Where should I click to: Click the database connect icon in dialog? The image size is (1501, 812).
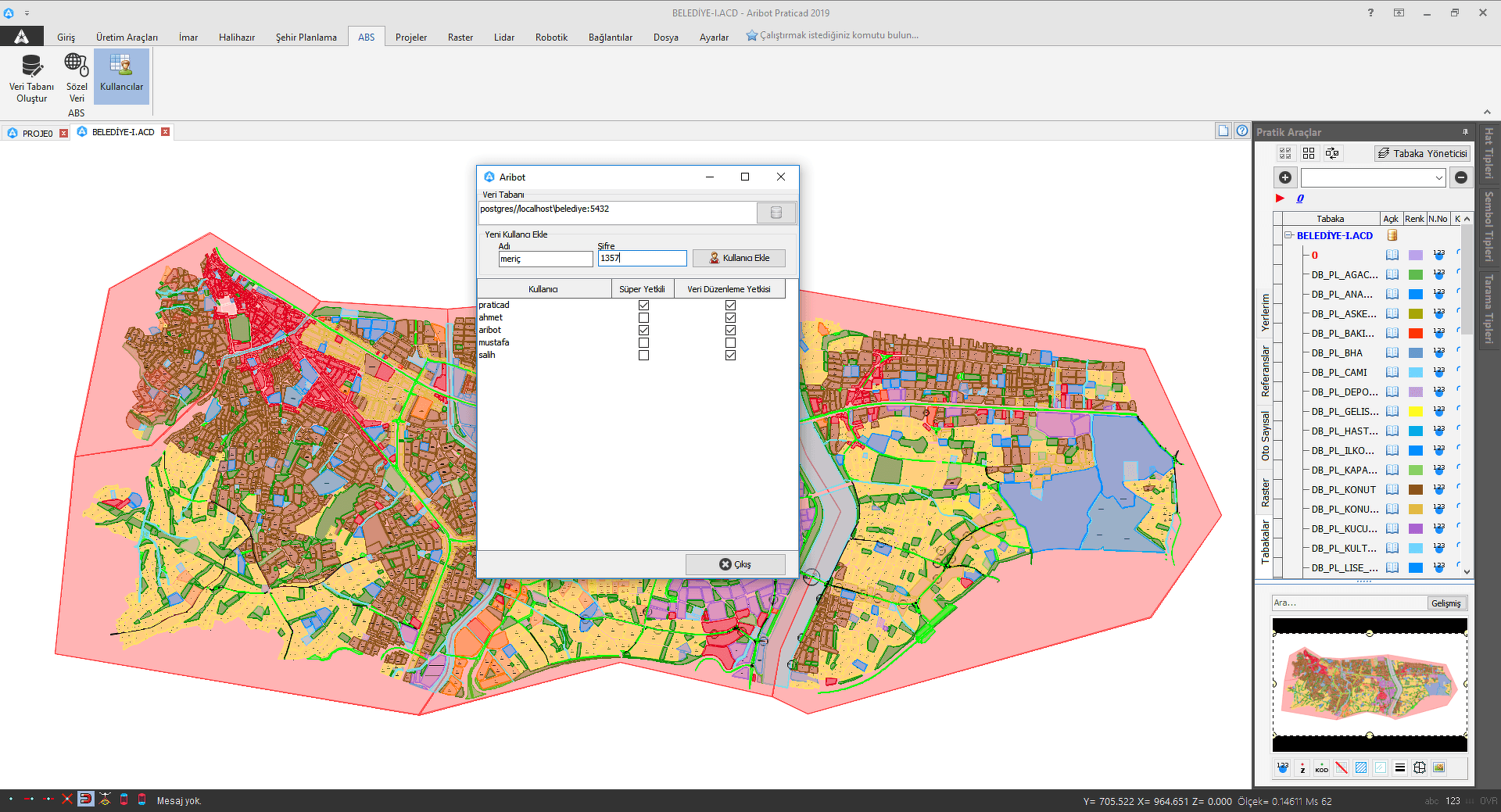(776, 213)
